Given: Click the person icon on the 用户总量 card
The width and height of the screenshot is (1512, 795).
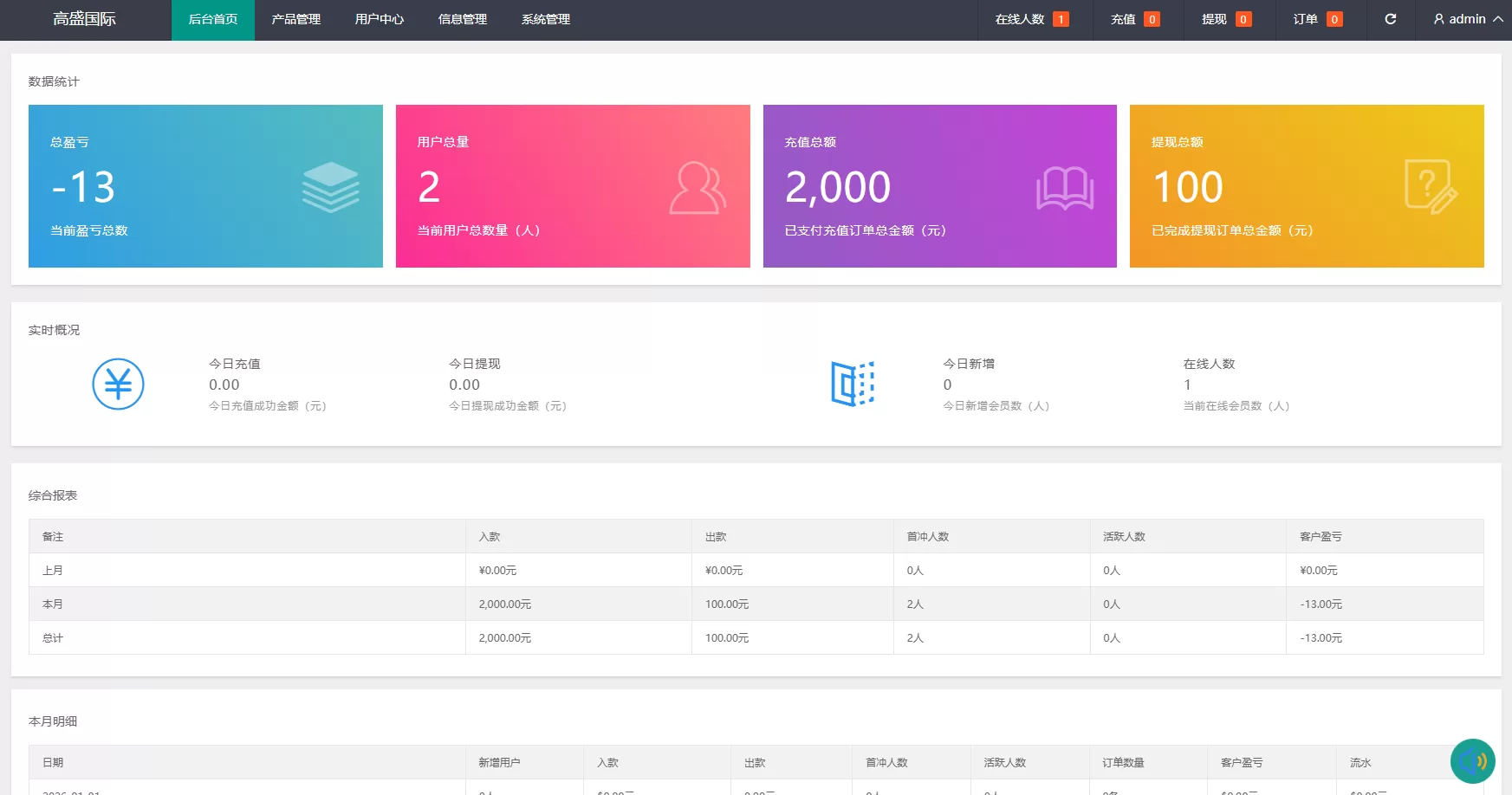Looking at the screenshot, I should 698,186.
